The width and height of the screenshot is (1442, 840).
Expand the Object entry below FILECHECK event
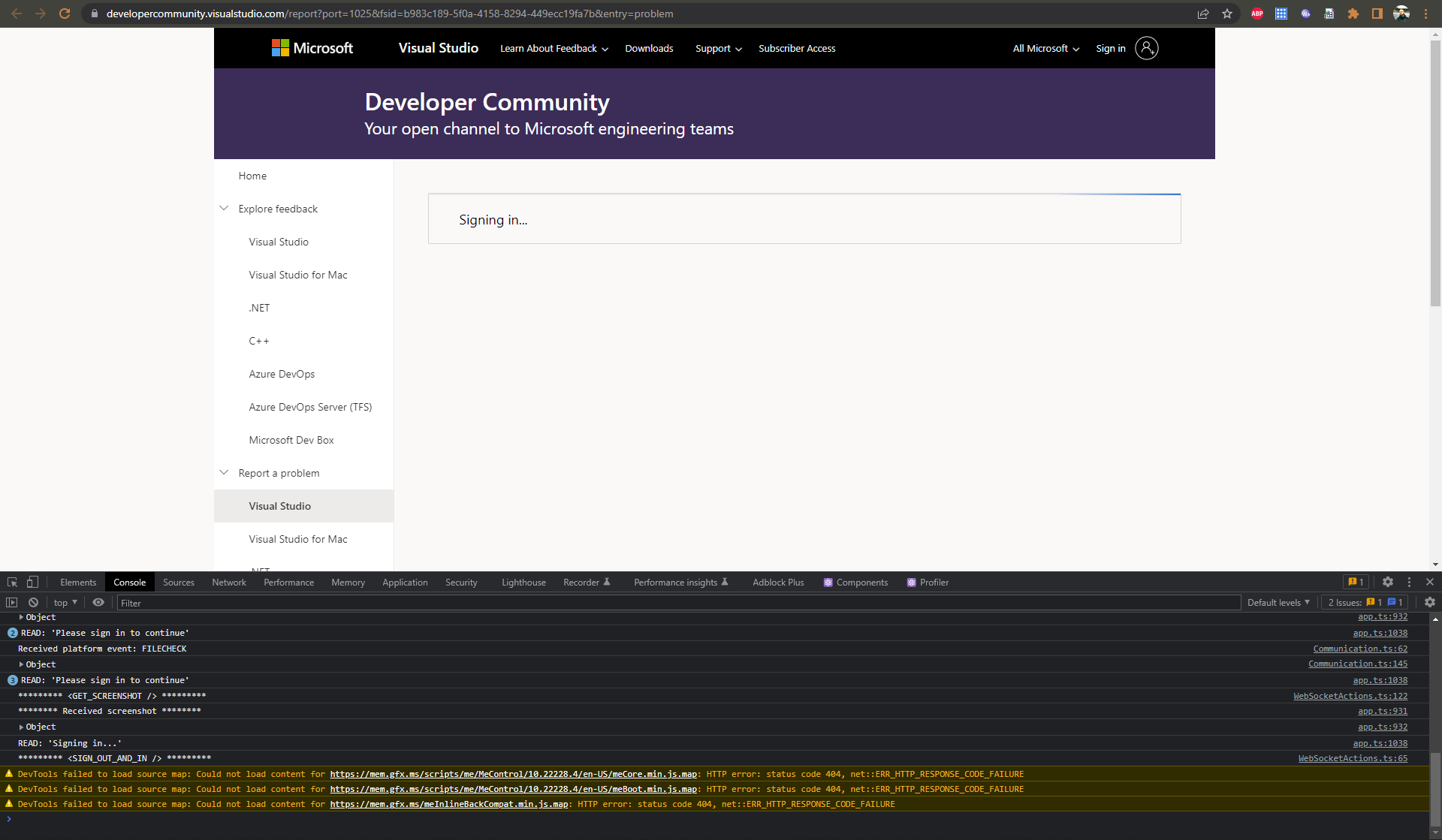21,664
